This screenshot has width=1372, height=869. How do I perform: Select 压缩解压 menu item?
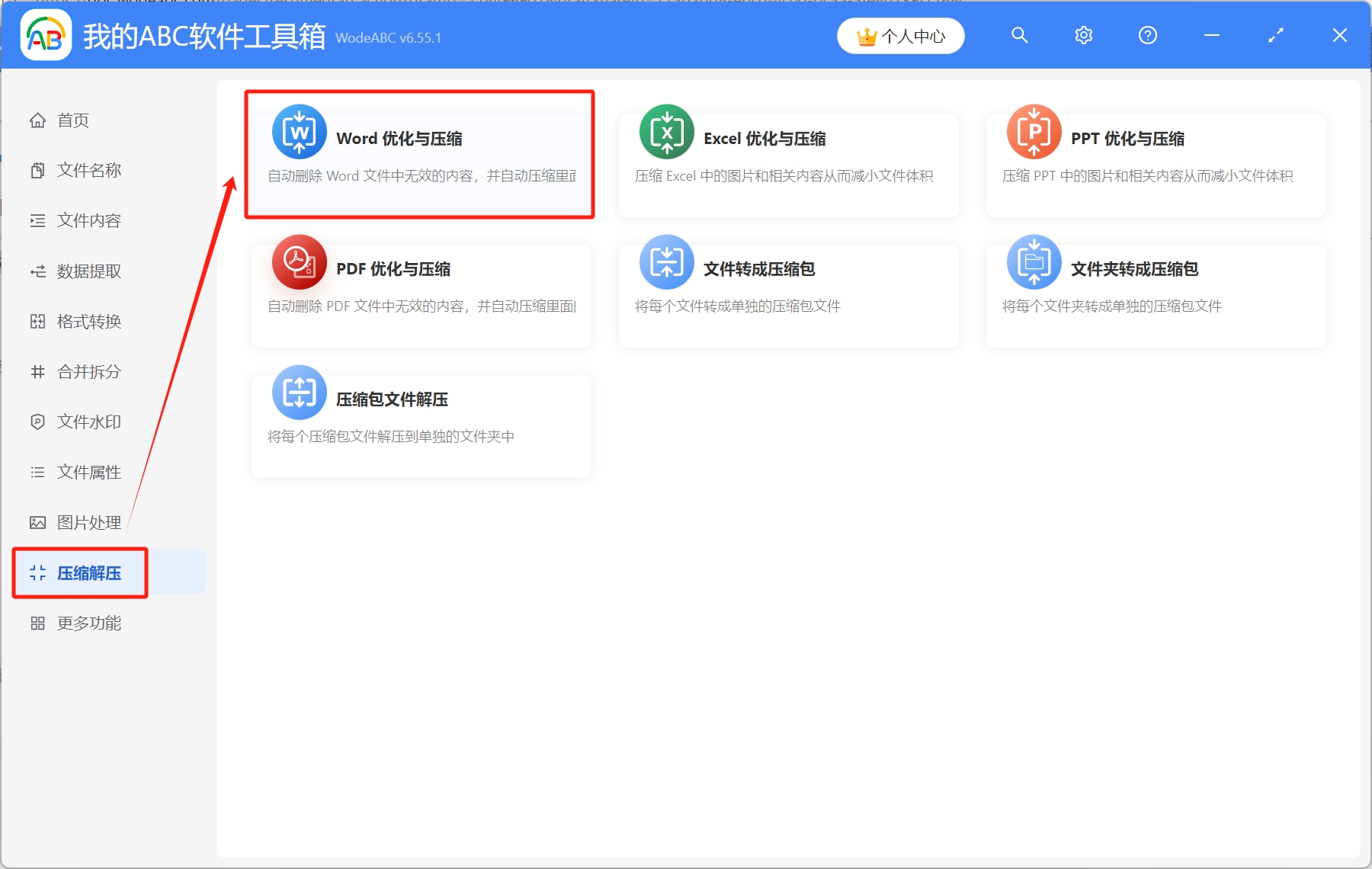click(x=108, y=572)
